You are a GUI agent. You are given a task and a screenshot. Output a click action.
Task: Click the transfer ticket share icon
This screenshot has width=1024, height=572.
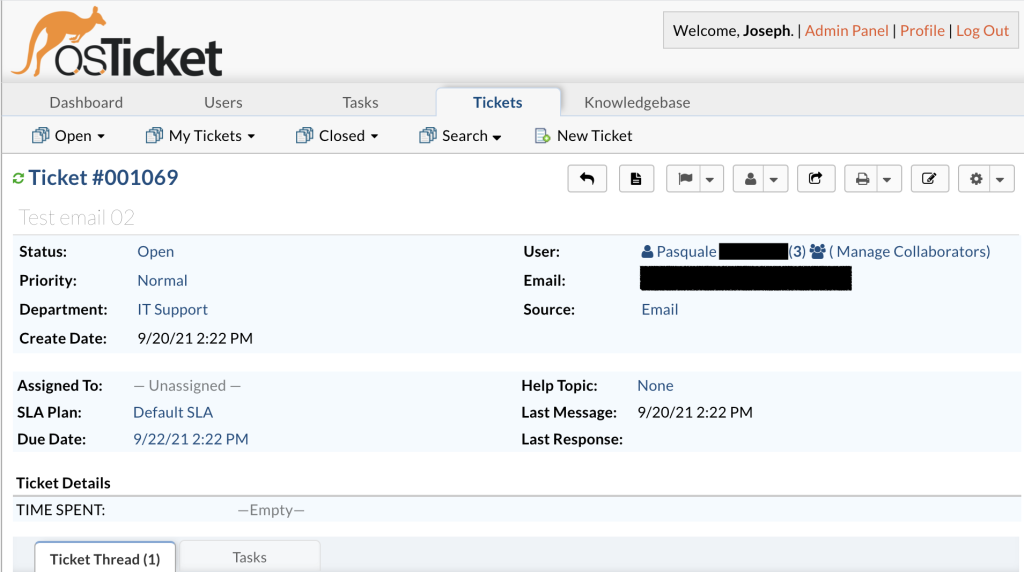point(816,178)
